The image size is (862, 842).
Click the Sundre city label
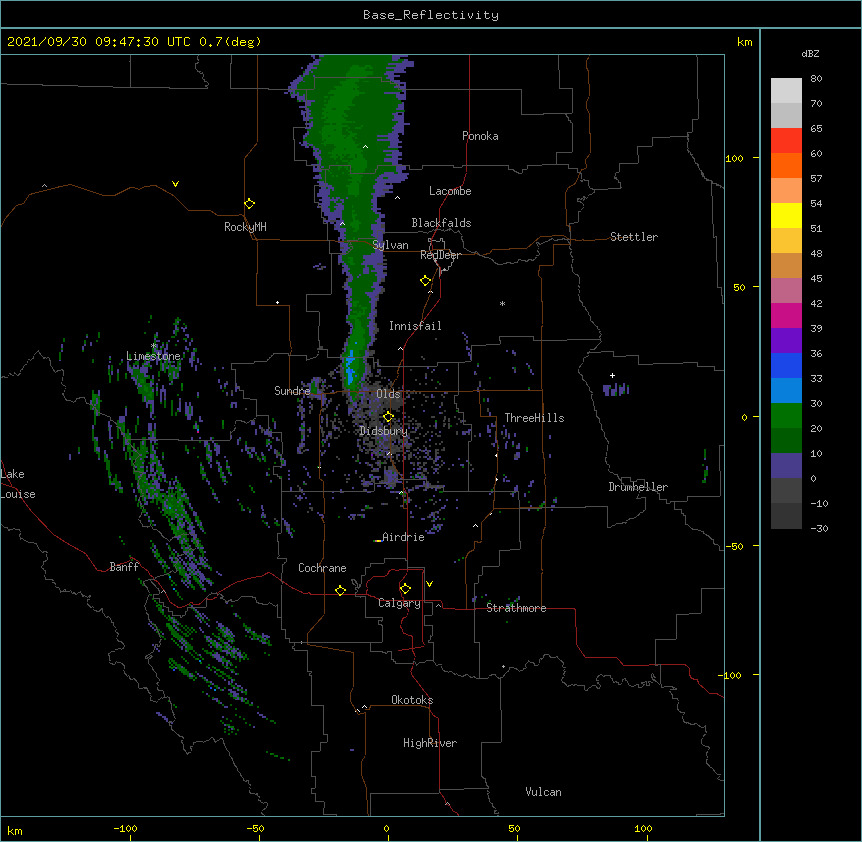(x=292, y=391)
